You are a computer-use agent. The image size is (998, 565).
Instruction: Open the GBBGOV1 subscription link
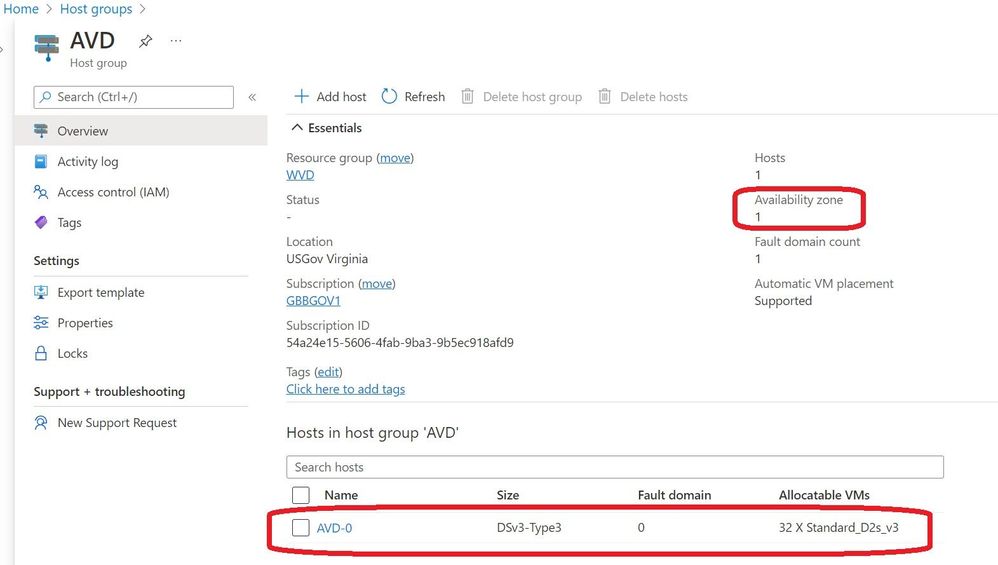point(313,301)
